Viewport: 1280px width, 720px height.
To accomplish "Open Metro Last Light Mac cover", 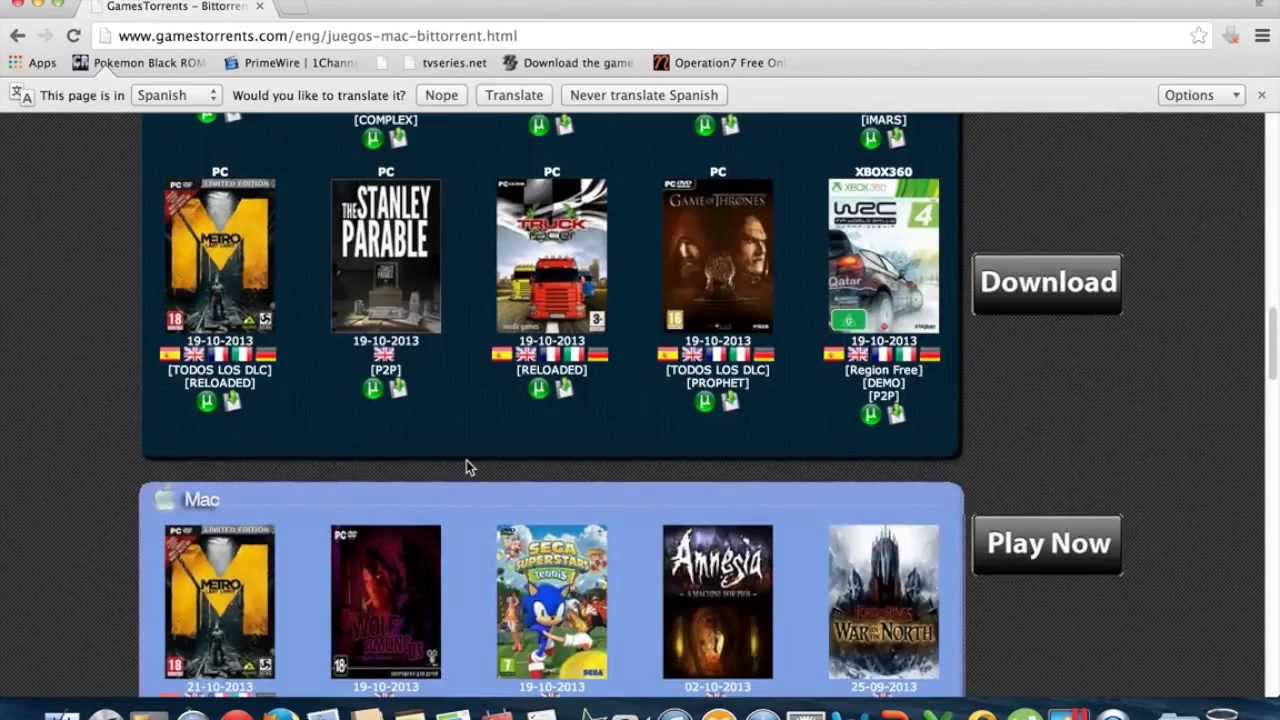I will (220, 602).
